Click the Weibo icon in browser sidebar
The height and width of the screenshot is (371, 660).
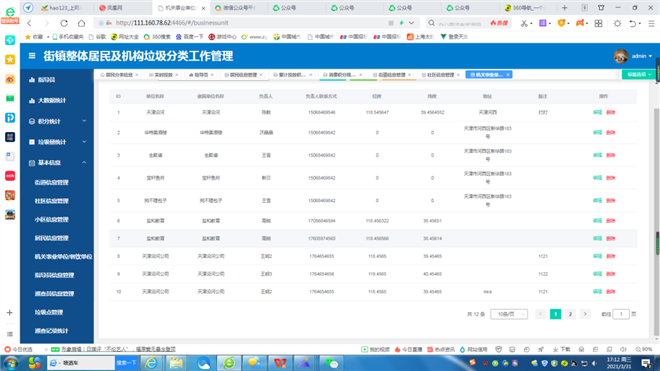tap(10, 79)
